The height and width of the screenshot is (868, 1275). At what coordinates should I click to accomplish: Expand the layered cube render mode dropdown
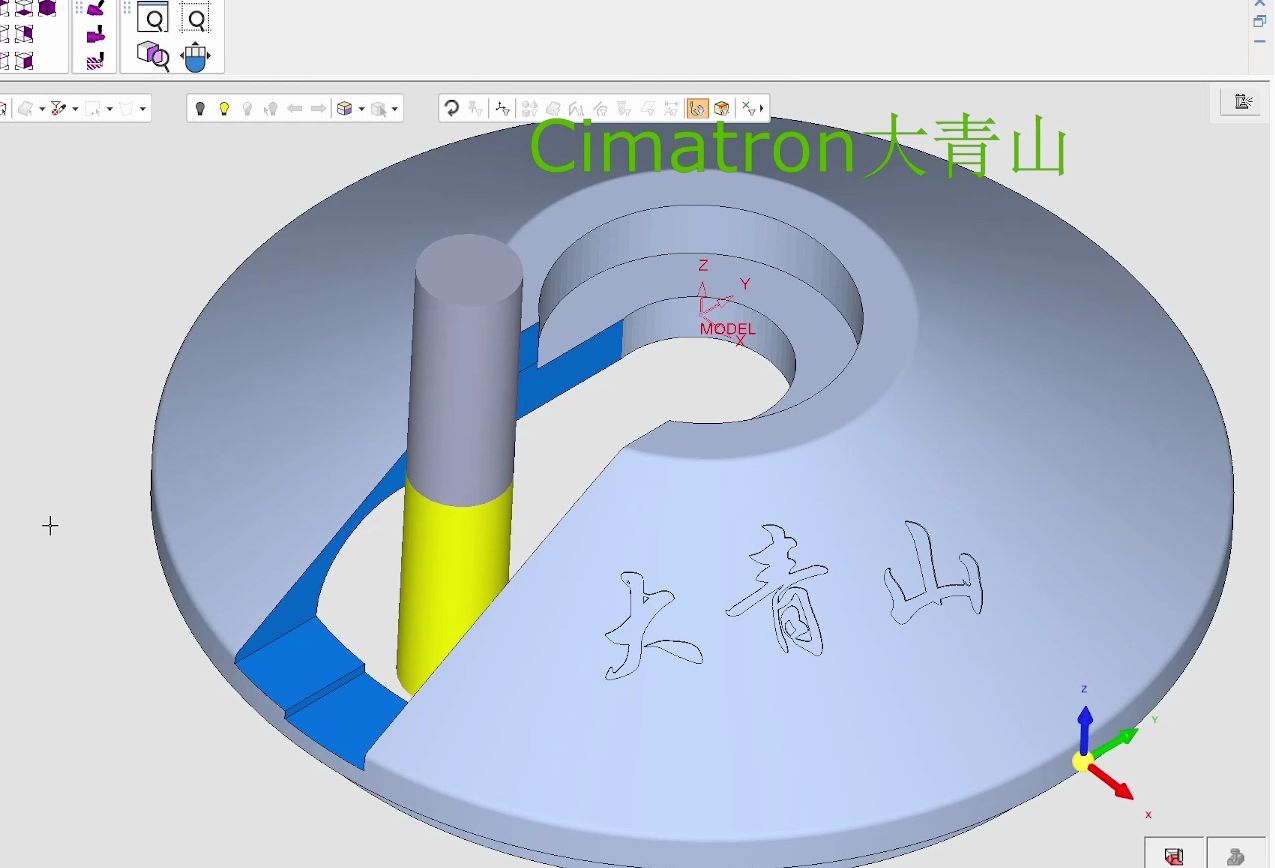[361, 109]
